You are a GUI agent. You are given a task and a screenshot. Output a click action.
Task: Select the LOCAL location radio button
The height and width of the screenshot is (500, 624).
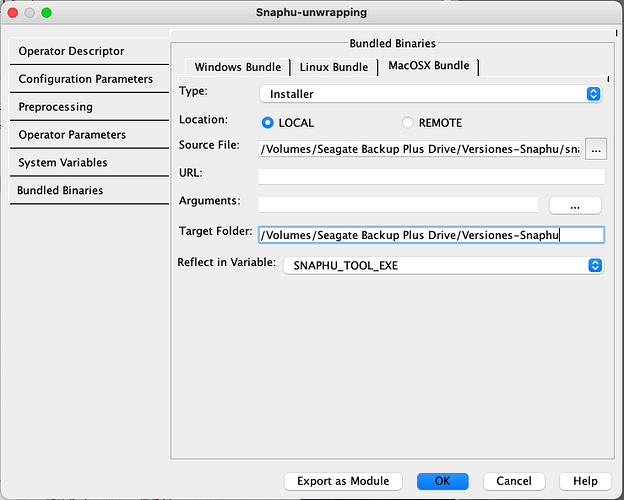click(x=267, y=123)
